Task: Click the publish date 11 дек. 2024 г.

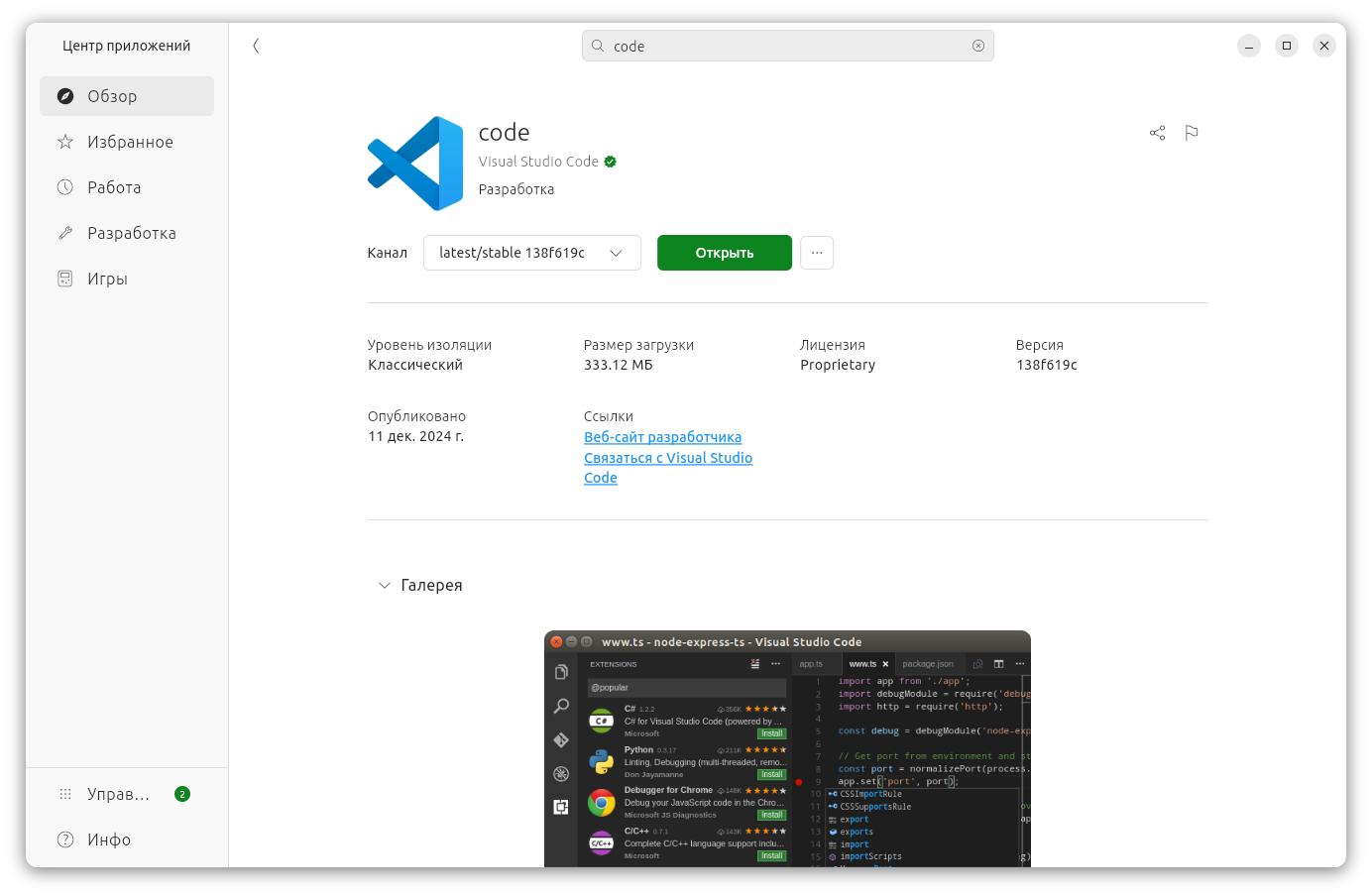Action: (x=416, y=436)
